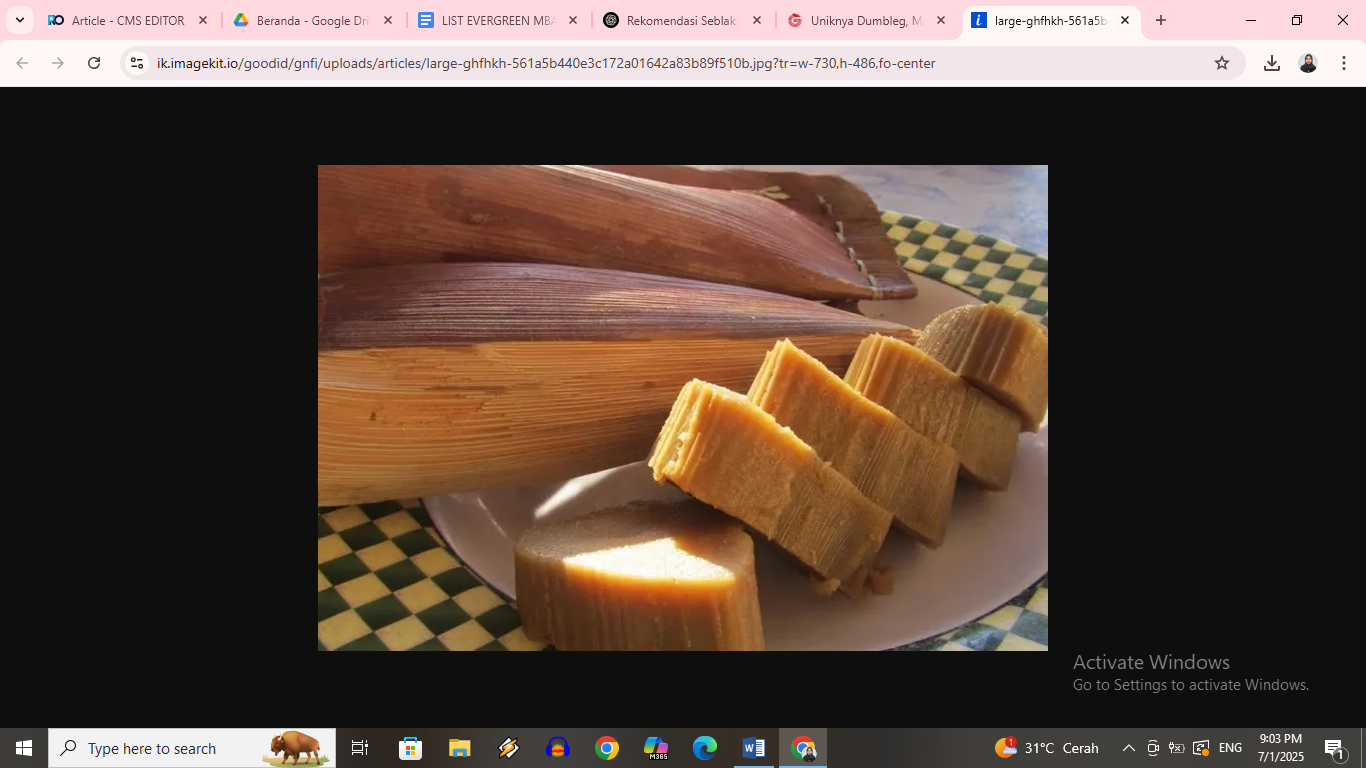Open a new browser tab
This screenshot has height=768, width=1366.
click(x=1160, y=20)
